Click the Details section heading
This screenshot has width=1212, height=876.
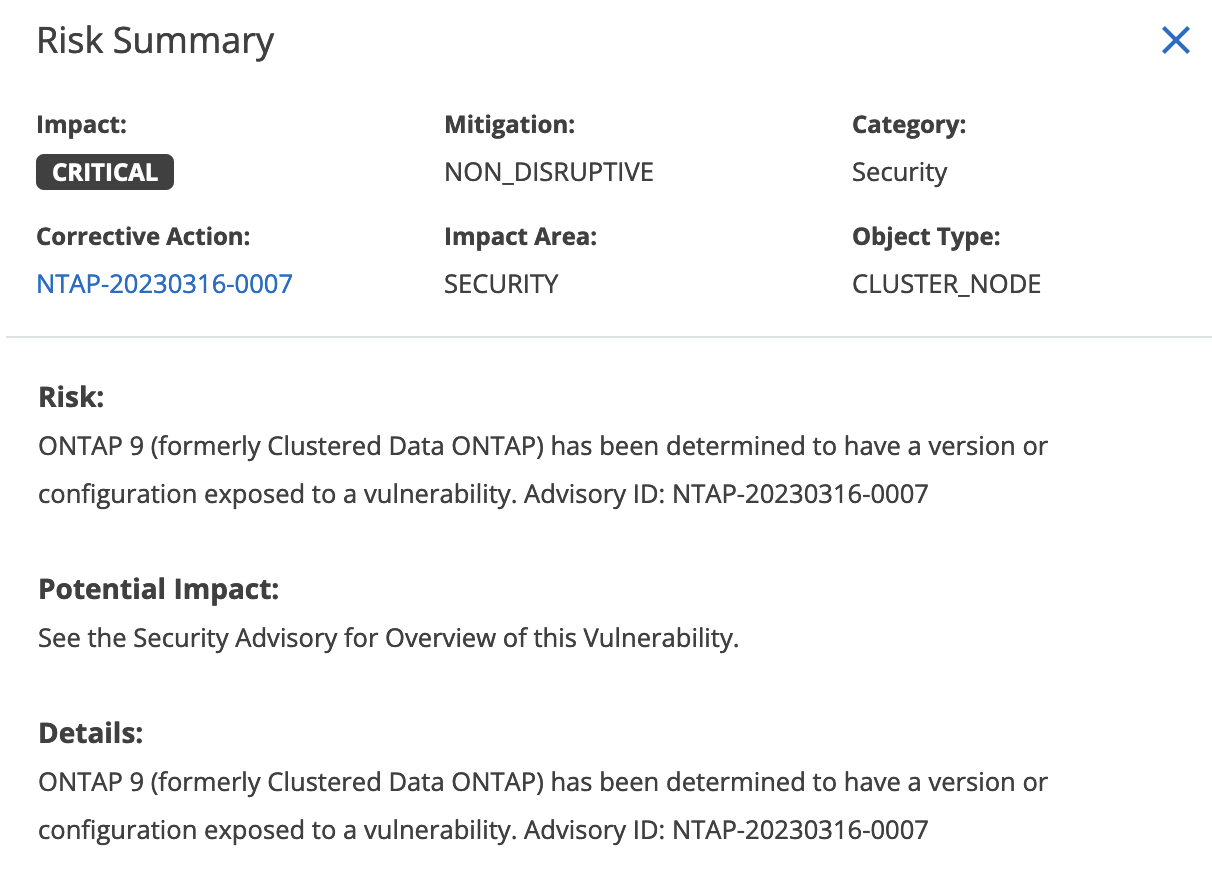(x=91, y=733)
